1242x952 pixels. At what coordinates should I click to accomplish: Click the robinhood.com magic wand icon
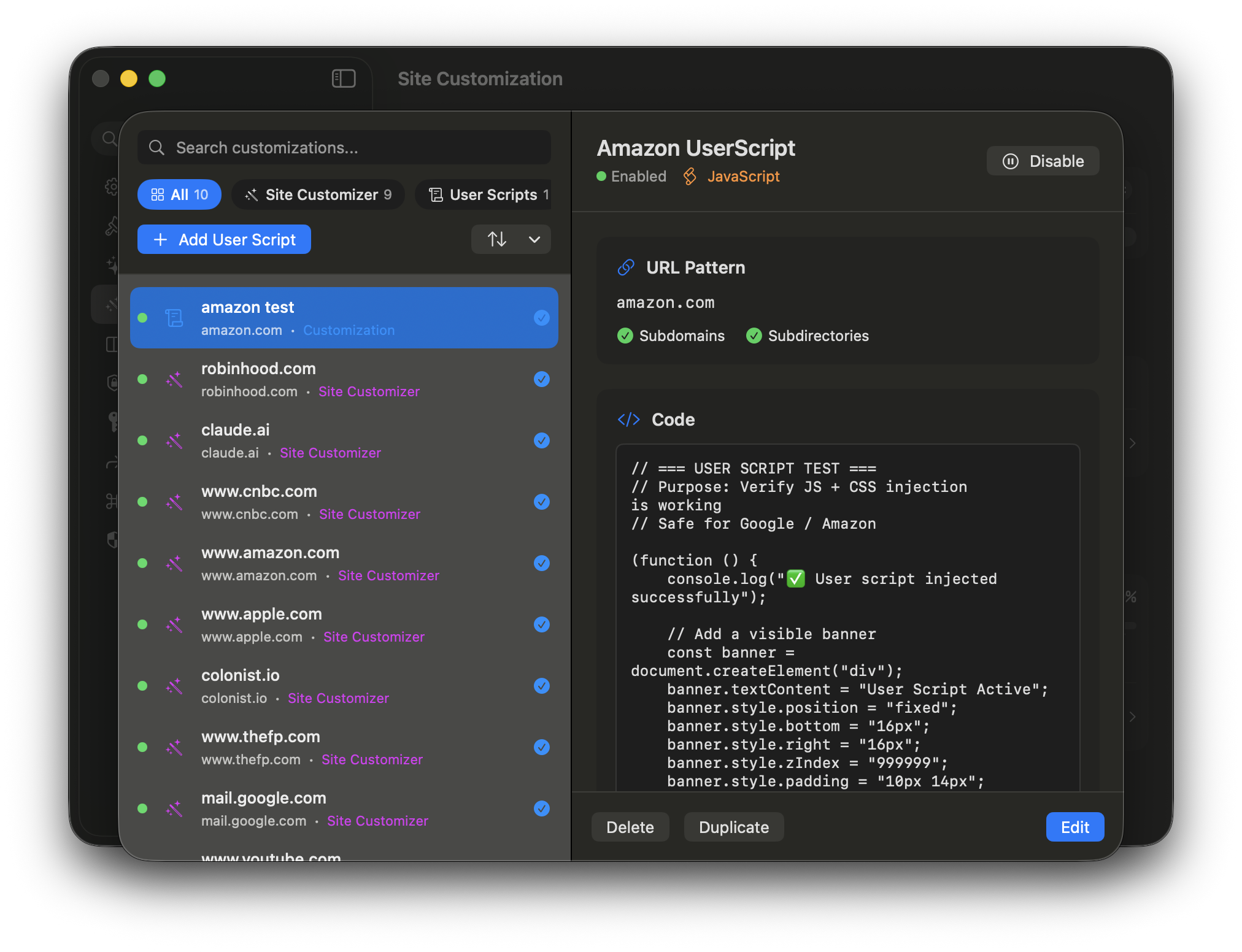pyautogui.click(x=174, y=379)
